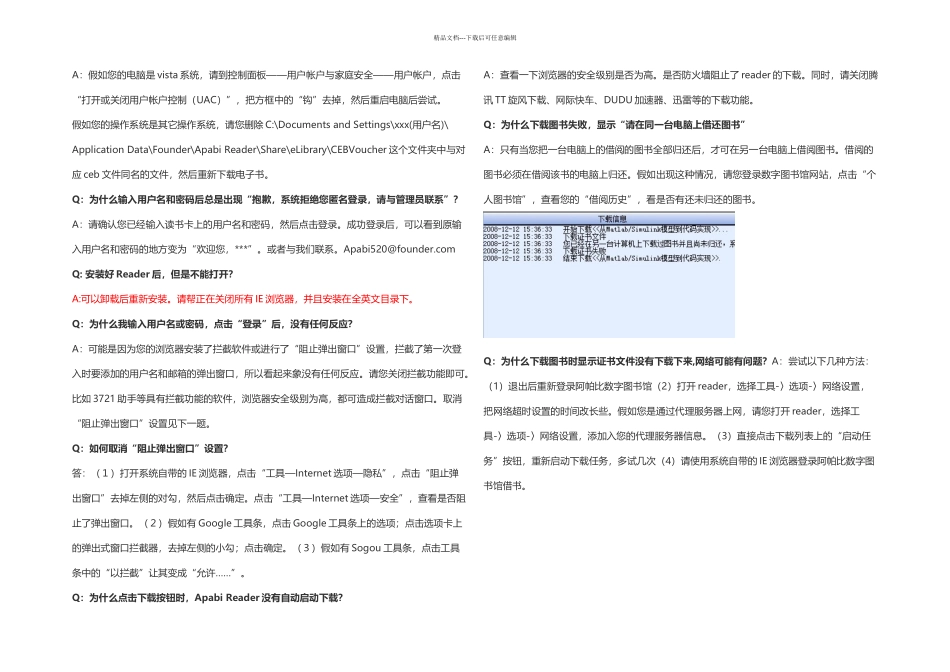Click the question '为什么我输入用户名或密码，点击"登录"后'
Image resolution: width=950 pixels, height=672 pixels.
212,324
